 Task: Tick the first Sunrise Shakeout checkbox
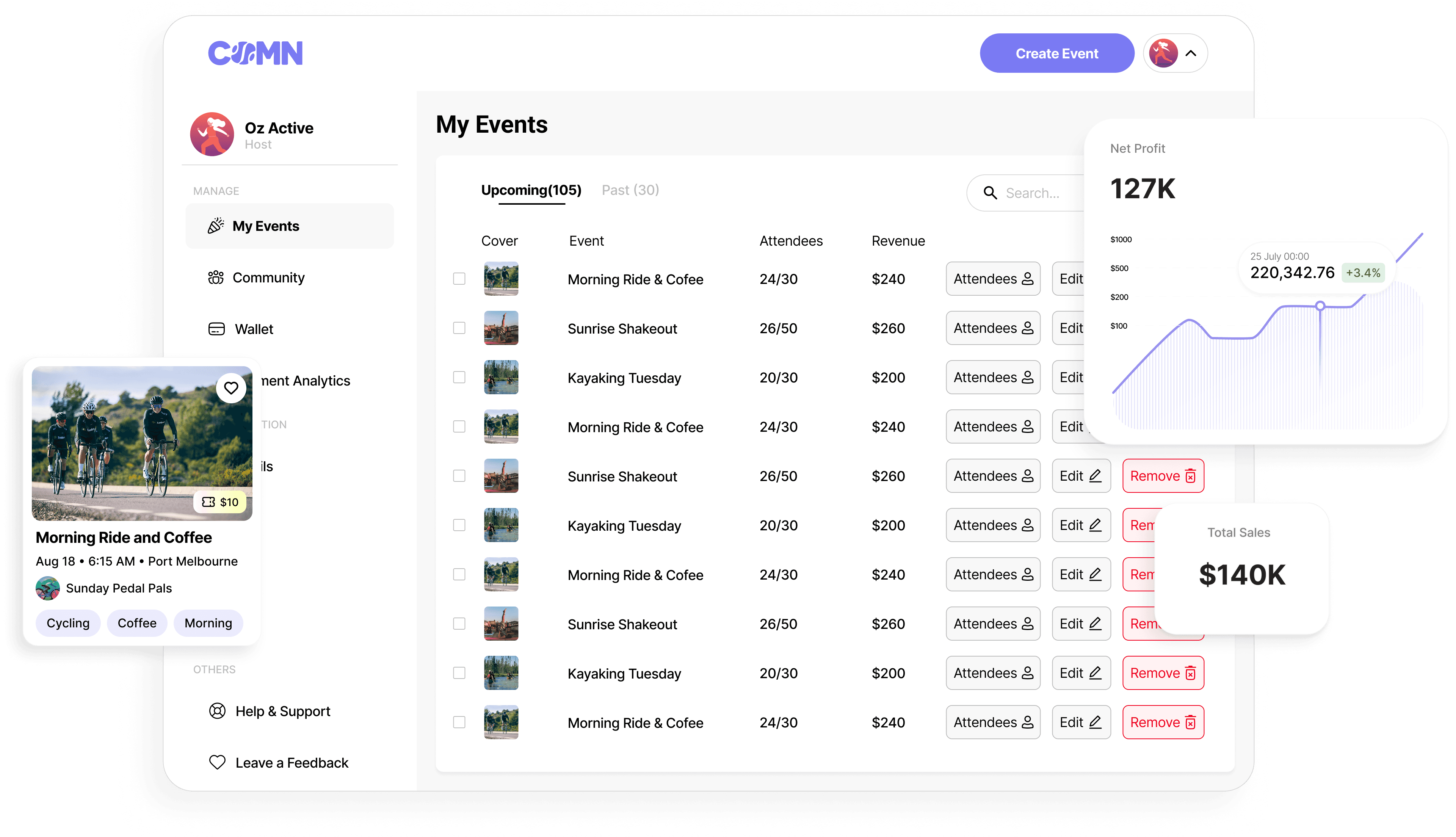coord(459,328)
